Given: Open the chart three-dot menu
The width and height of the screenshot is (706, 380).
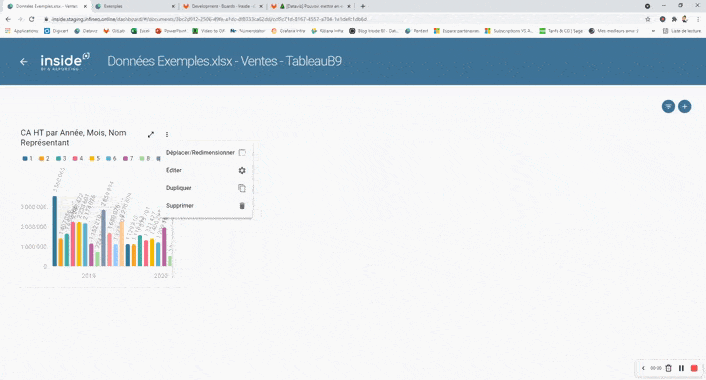Looking at the screenshot, I should [167, 135].
